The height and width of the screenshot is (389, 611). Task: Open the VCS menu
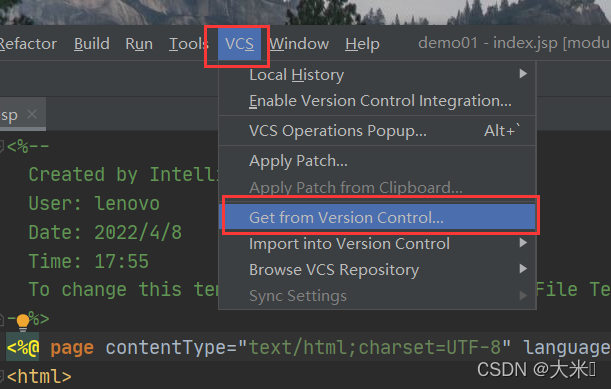pyautogui.click(x=239, y=44)
